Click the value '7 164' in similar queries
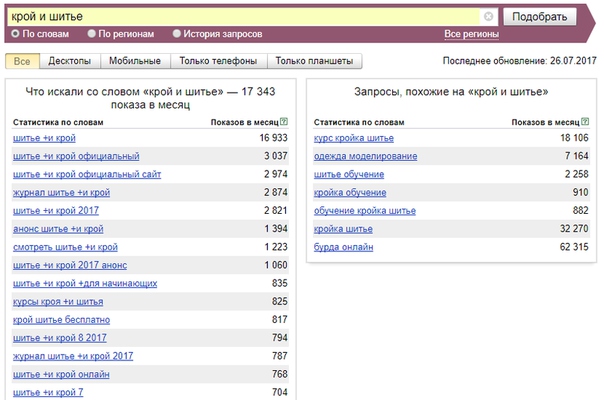This screenshot has width=604, height=400. pos(577,156)
